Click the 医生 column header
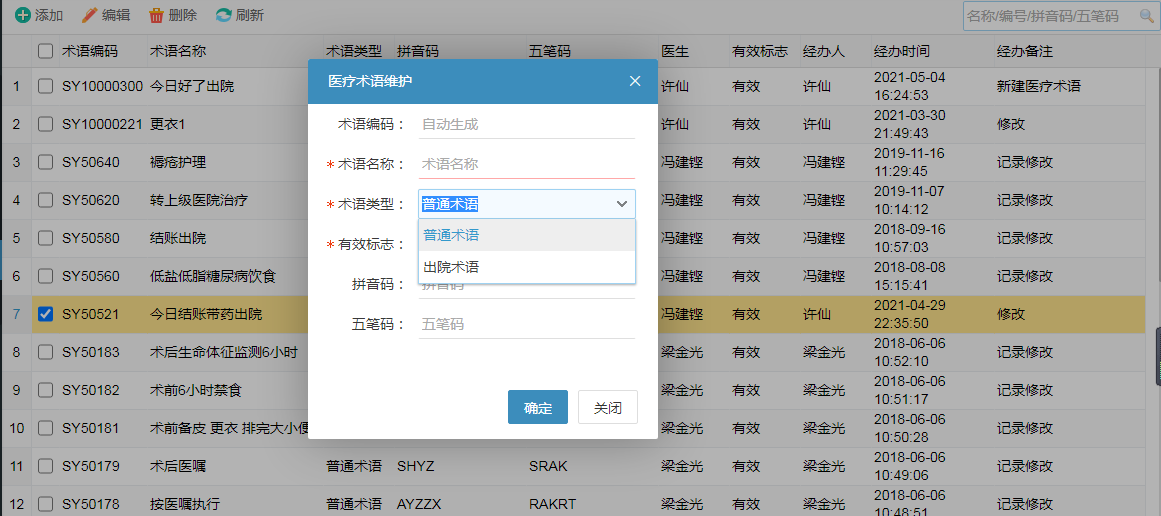This screenshot has height=516, width=1161. coord(675,51)
